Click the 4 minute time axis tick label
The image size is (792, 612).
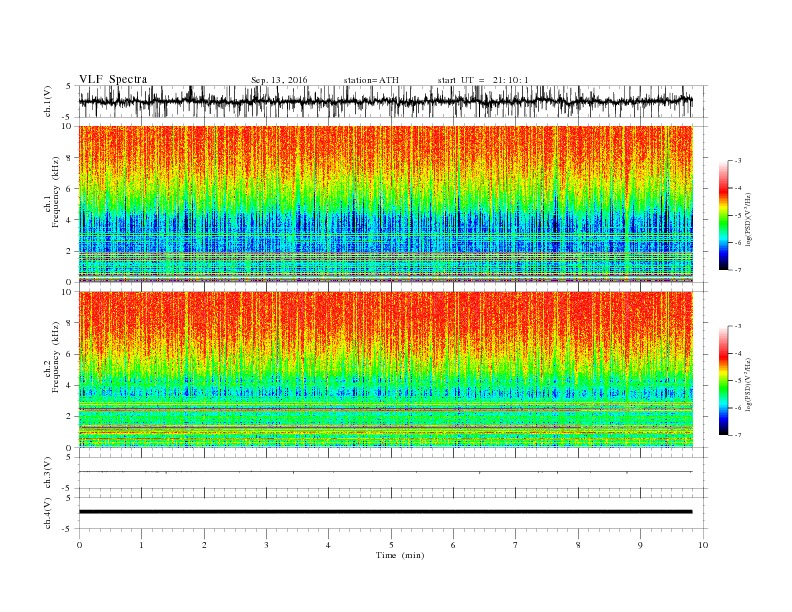coord(328,545)
